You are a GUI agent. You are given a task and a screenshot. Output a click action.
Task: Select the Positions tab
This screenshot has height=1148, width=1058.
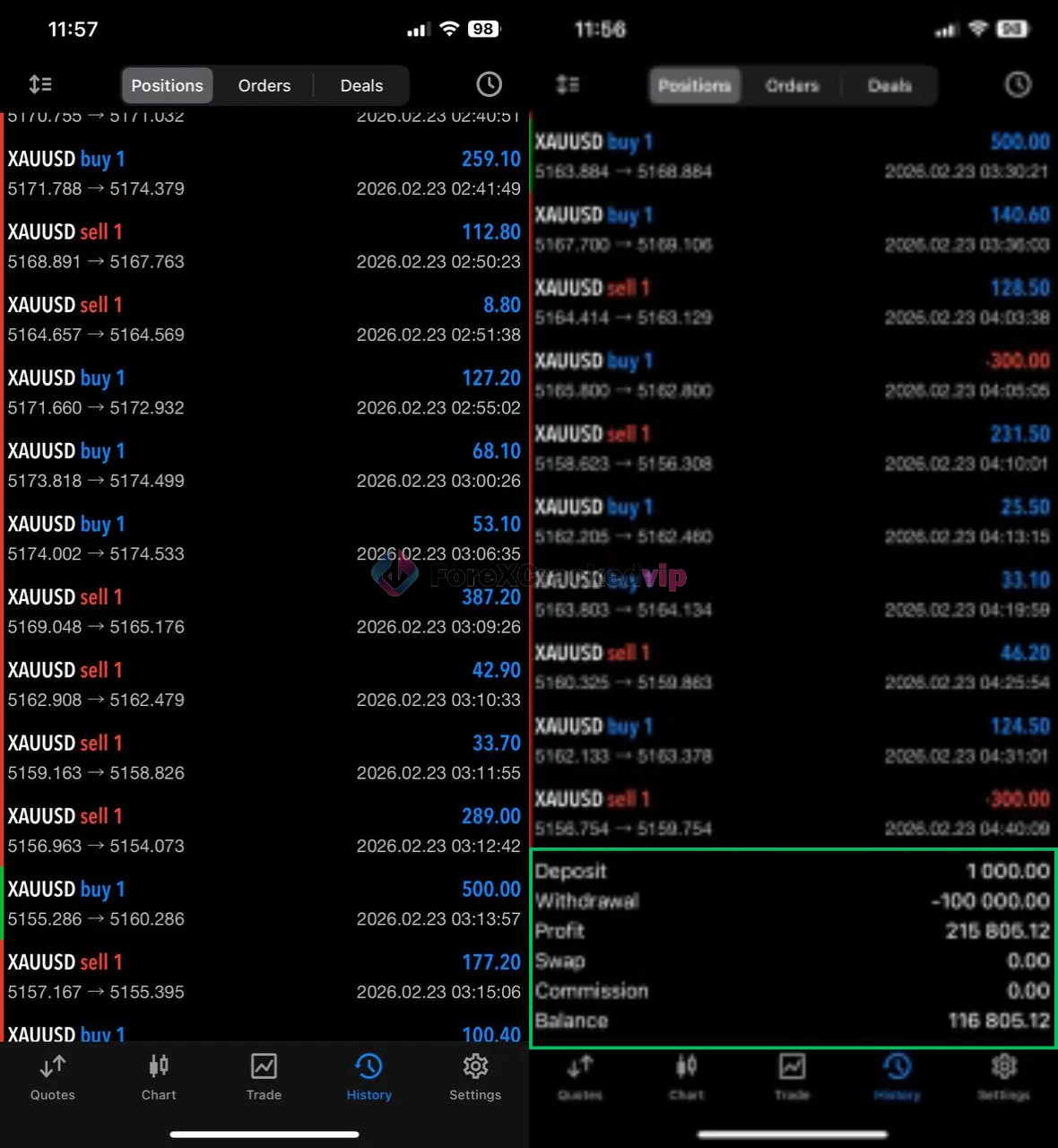(167, 85)
